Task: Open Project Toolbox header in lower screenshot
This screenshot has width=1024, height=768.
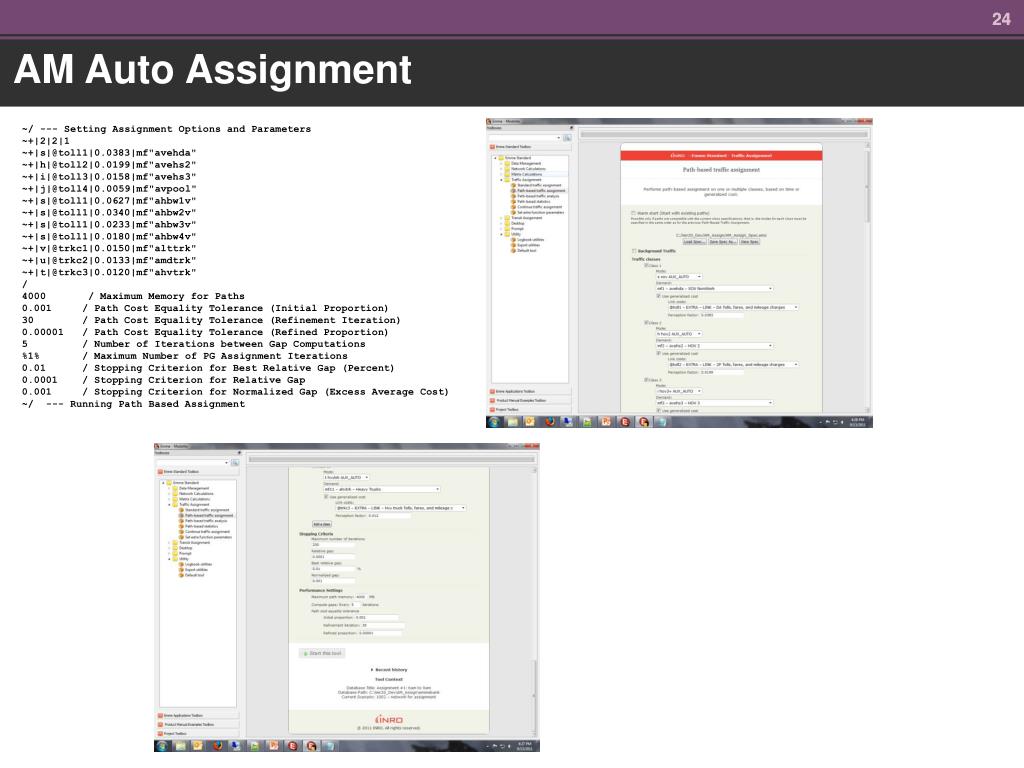Action: tap(198, 733)
